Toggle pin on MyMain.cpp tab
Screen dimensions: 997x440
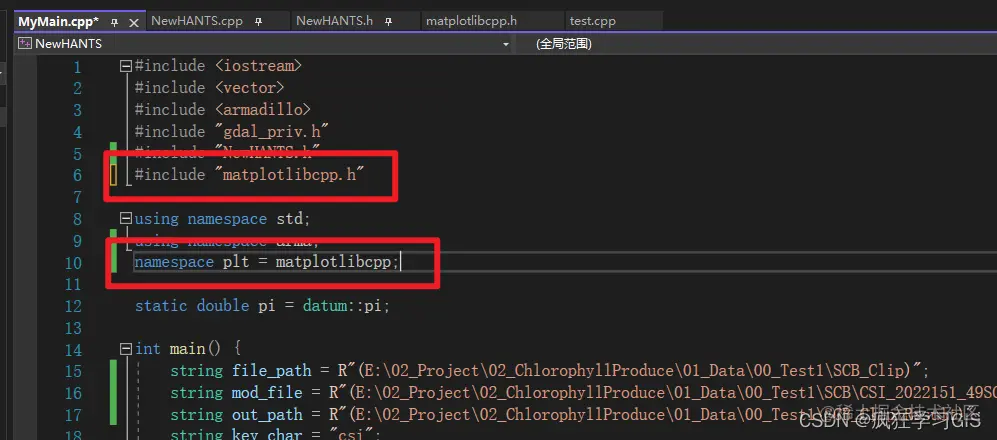(114, 22)
